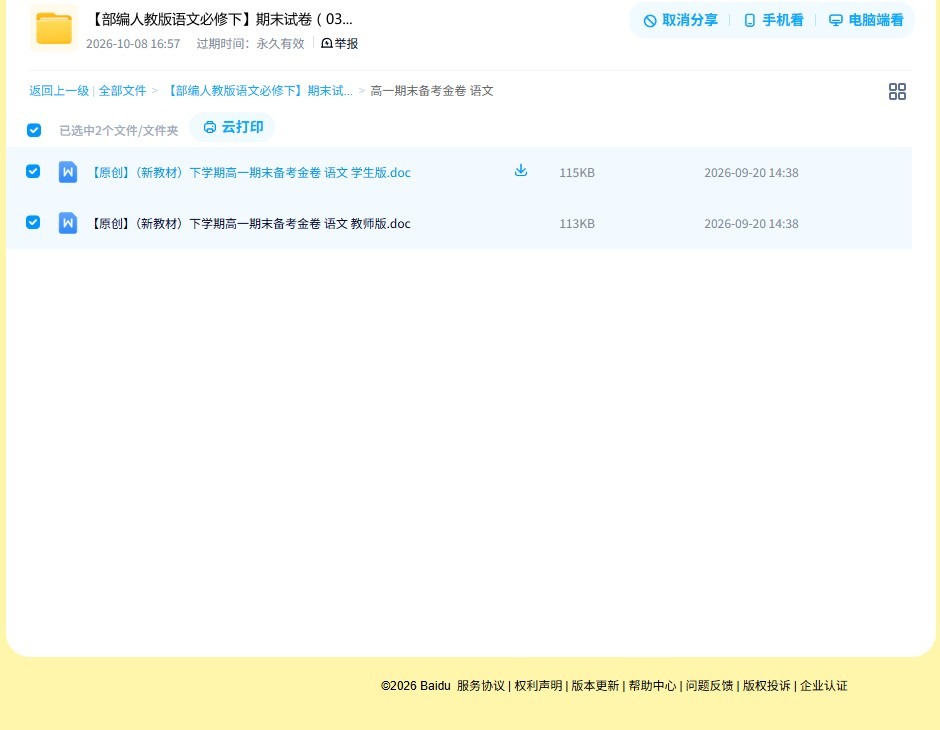This screenshot has height=730, width=940.
Task: Uncheck the select-all files checkbox
Action: coord(34,130)
